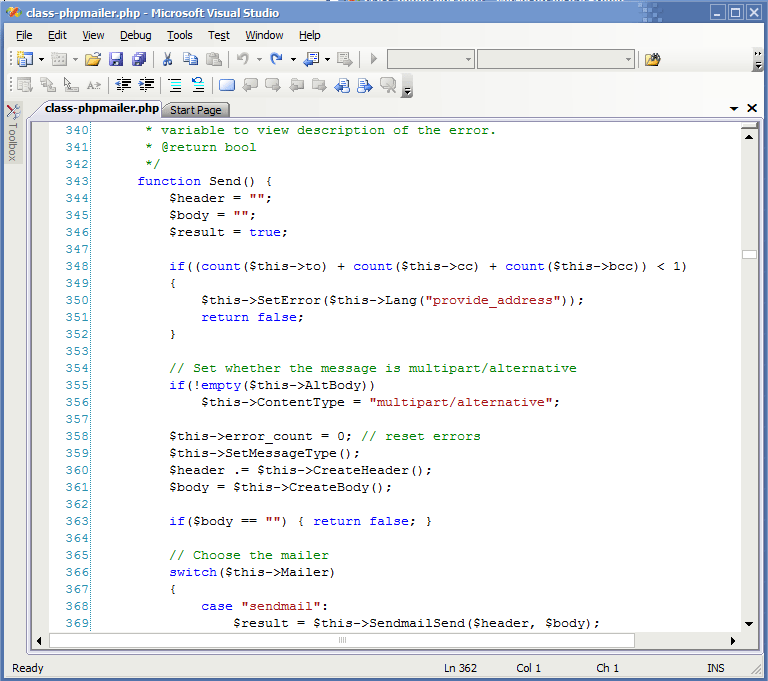Click the Next Bookmark icon

point(273,85)
